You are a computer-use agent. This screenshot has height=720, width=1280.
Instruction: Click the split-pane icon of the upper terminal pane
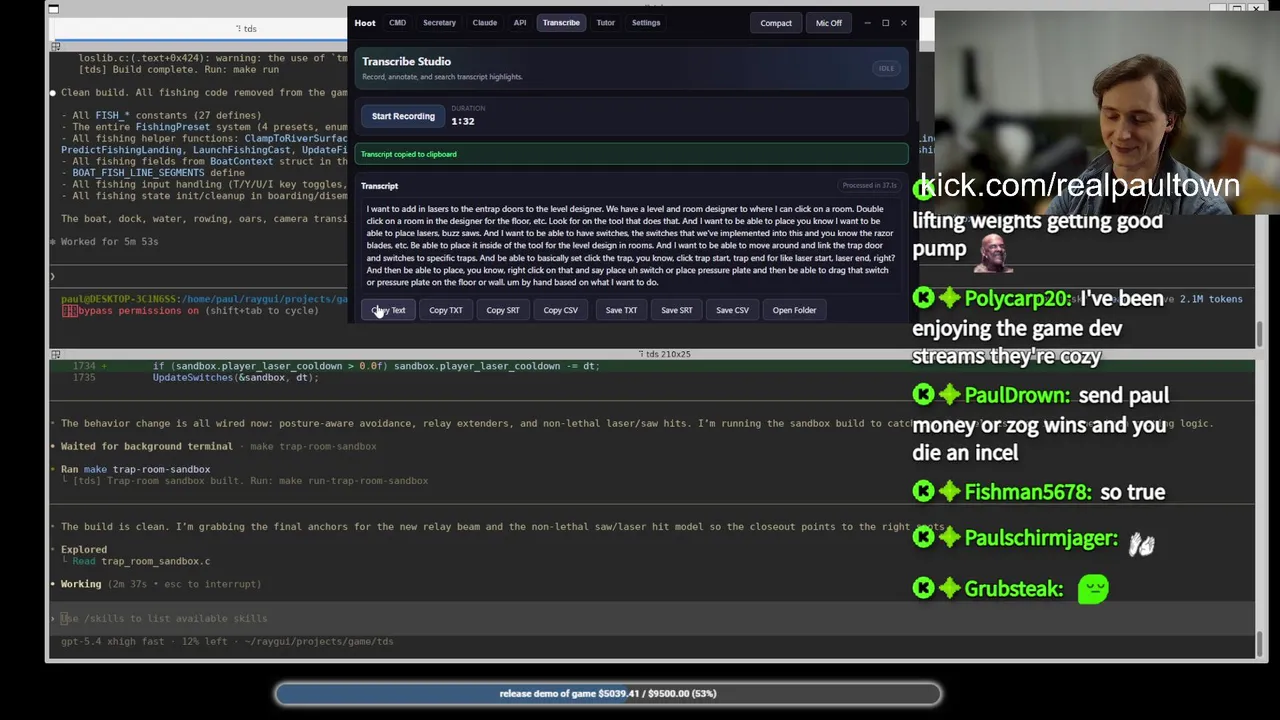click(56, 46)
